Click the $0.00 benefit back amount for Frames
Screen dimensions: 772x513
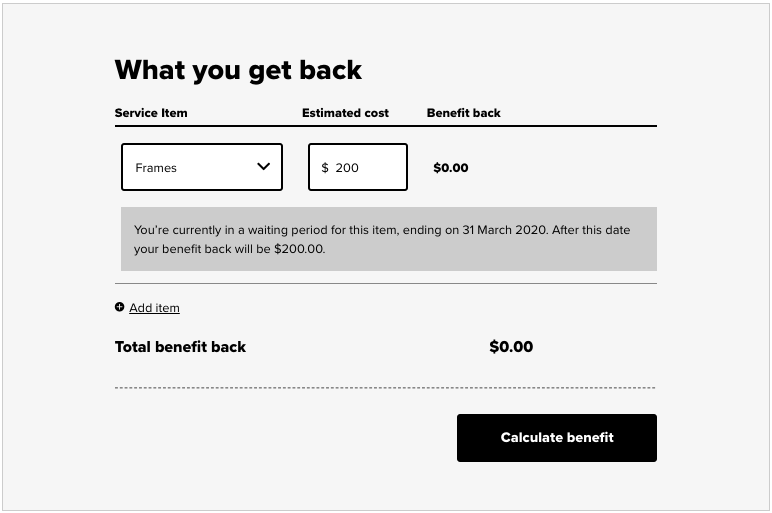450,168
